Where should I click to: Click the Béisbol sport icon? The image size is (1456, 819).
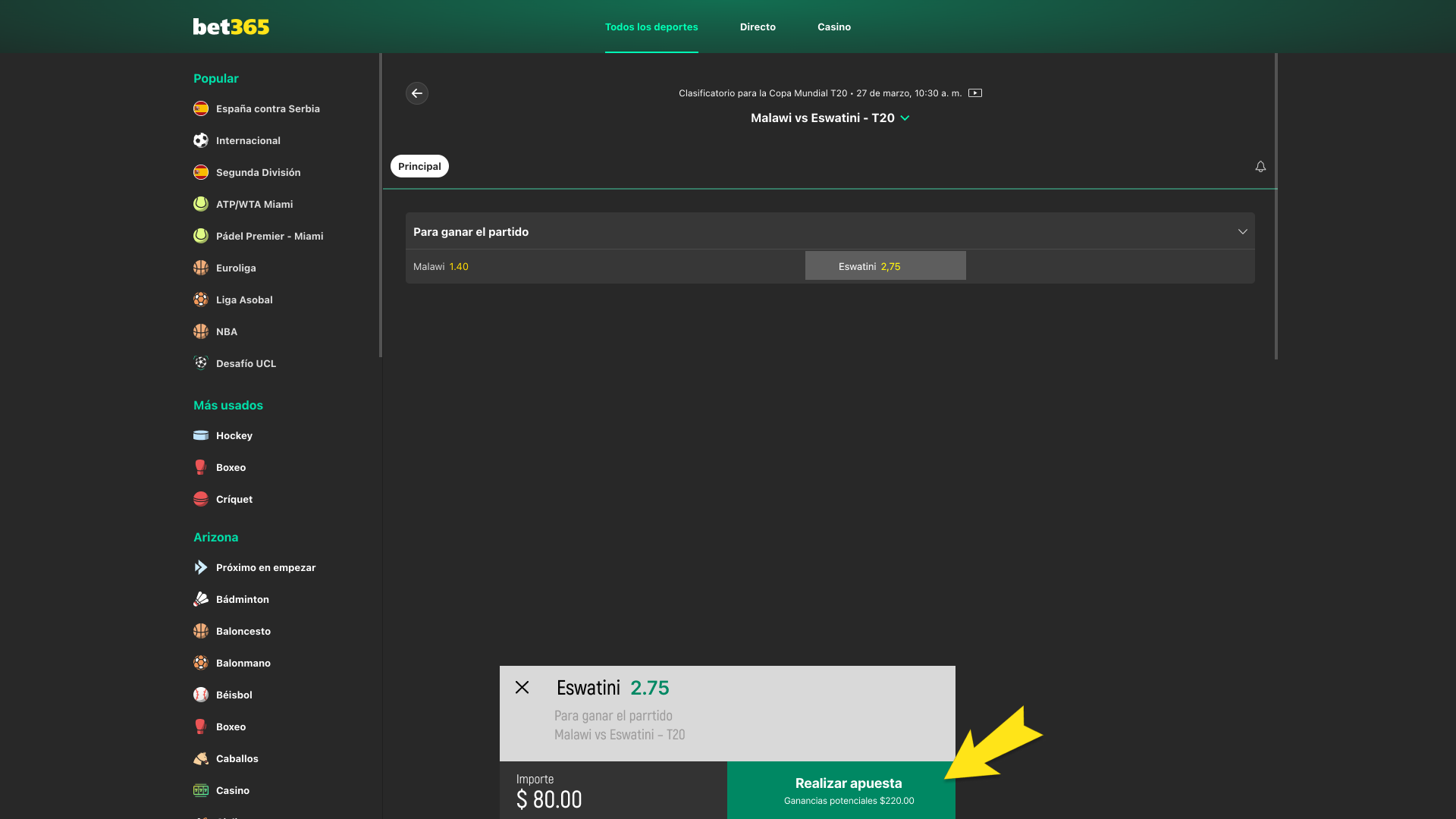pos(200,695)
